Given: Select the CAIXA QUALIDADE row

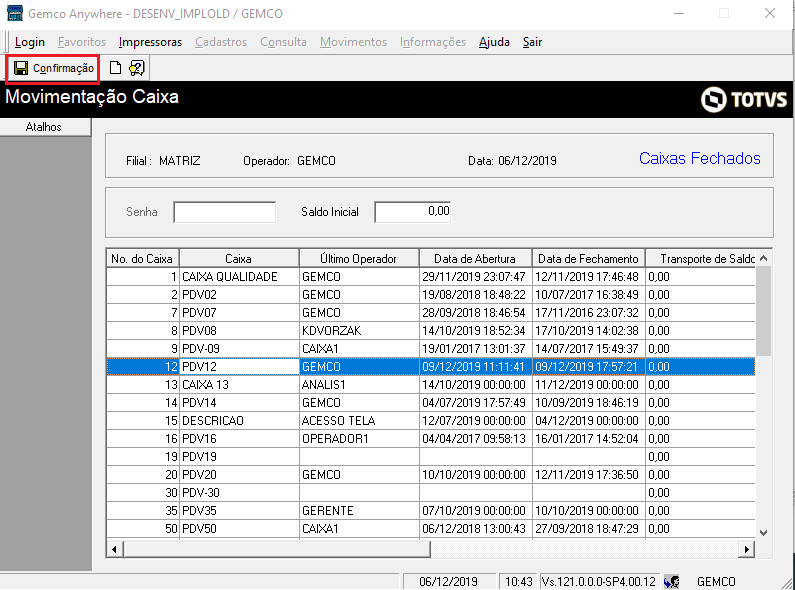Looking at the screenshot, I should click(430, 277).
